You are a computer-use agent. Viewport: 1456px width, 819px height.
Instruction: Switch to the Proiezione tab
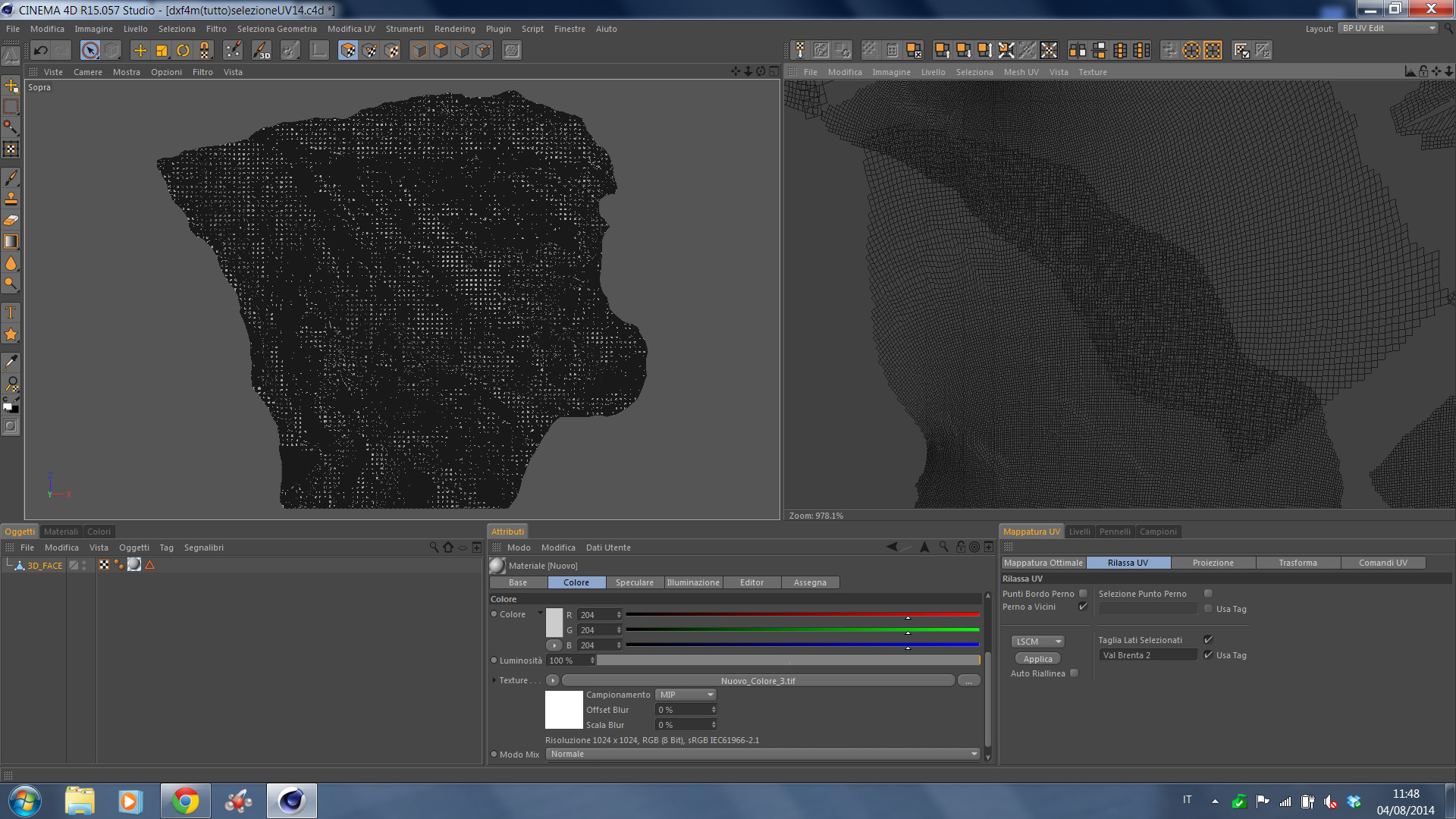(x=1213, y=563)
